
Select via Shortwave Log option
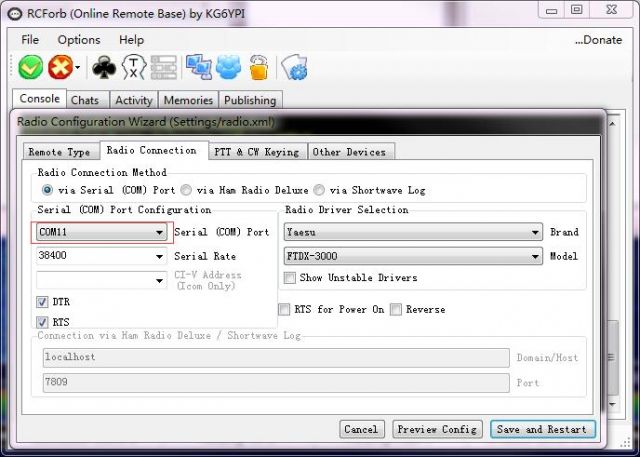point(319,190)
